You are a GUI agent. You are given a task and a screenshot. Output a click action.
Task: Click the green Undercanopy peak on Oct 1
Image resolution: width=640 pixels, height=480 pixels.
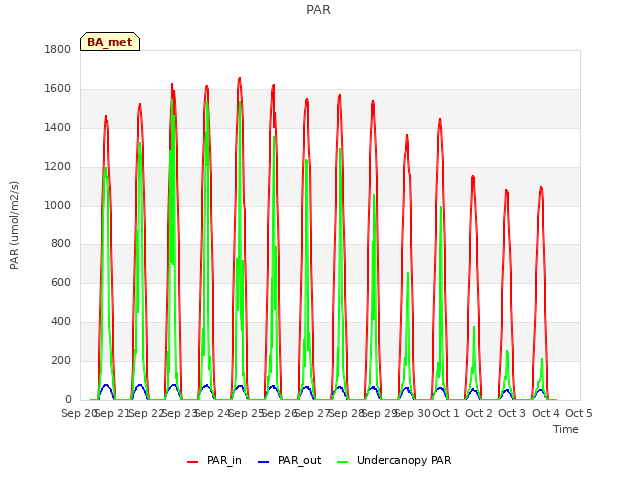(441, 207)
